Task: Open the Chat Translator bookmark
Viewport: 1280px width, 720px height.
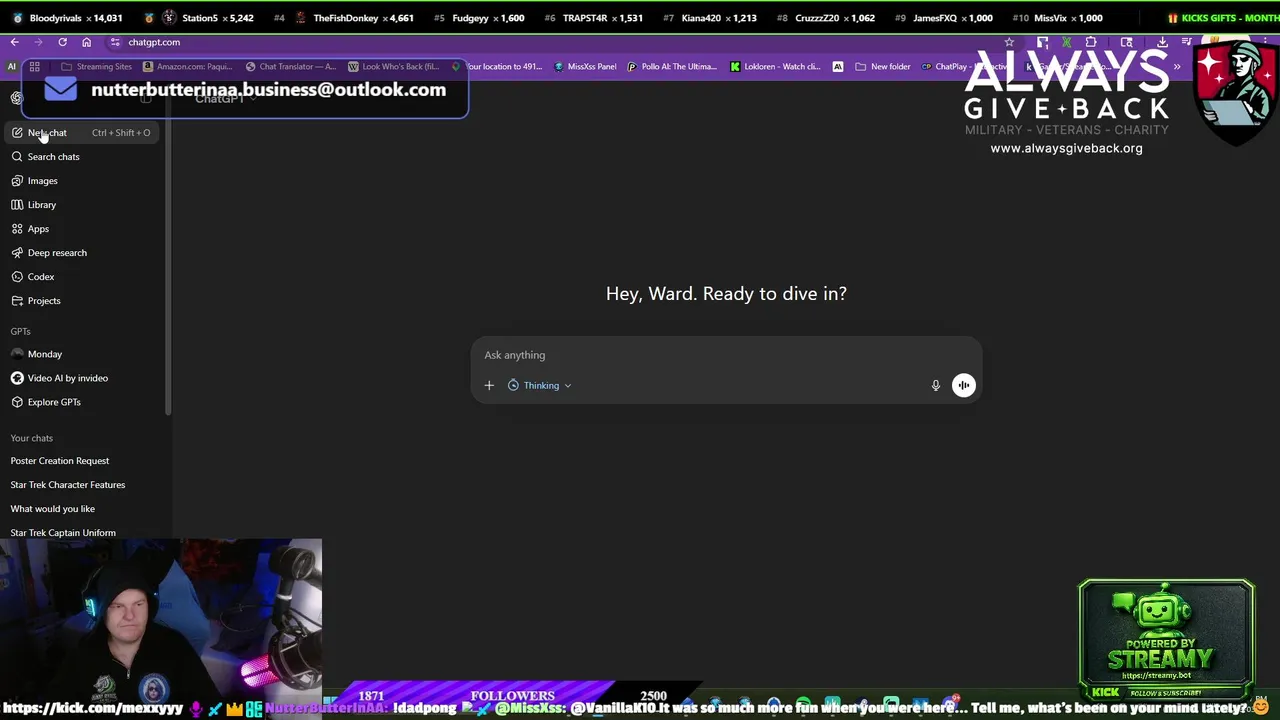Action: coord(291,67)
